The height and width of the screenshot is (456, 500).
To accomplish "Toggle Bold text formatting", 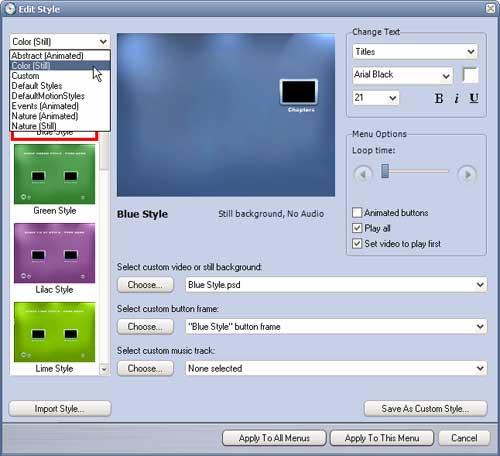I will (x=439, y=98).
